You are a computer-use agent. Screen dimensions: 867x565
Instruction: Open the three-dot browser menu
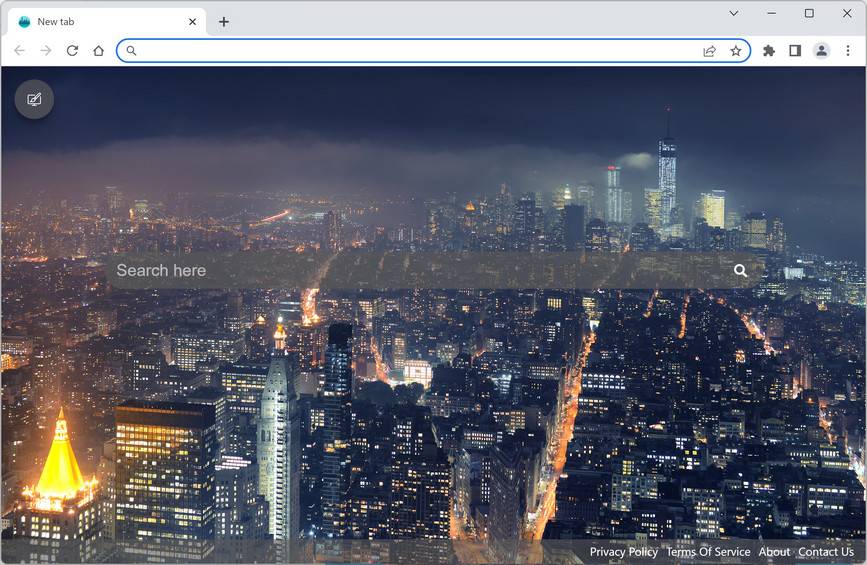coord(848,51)
